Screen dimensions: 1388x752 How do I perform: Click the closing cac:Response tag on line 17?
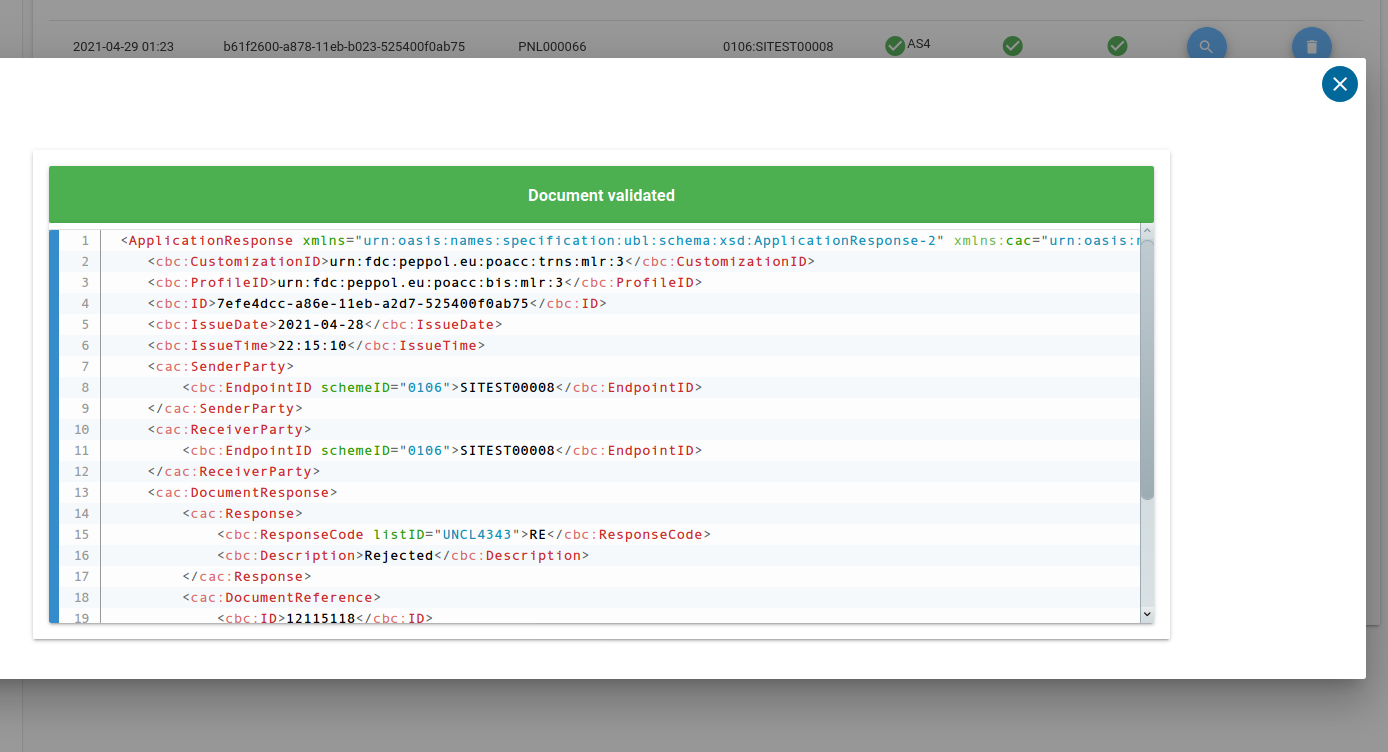tap(247, 577)
